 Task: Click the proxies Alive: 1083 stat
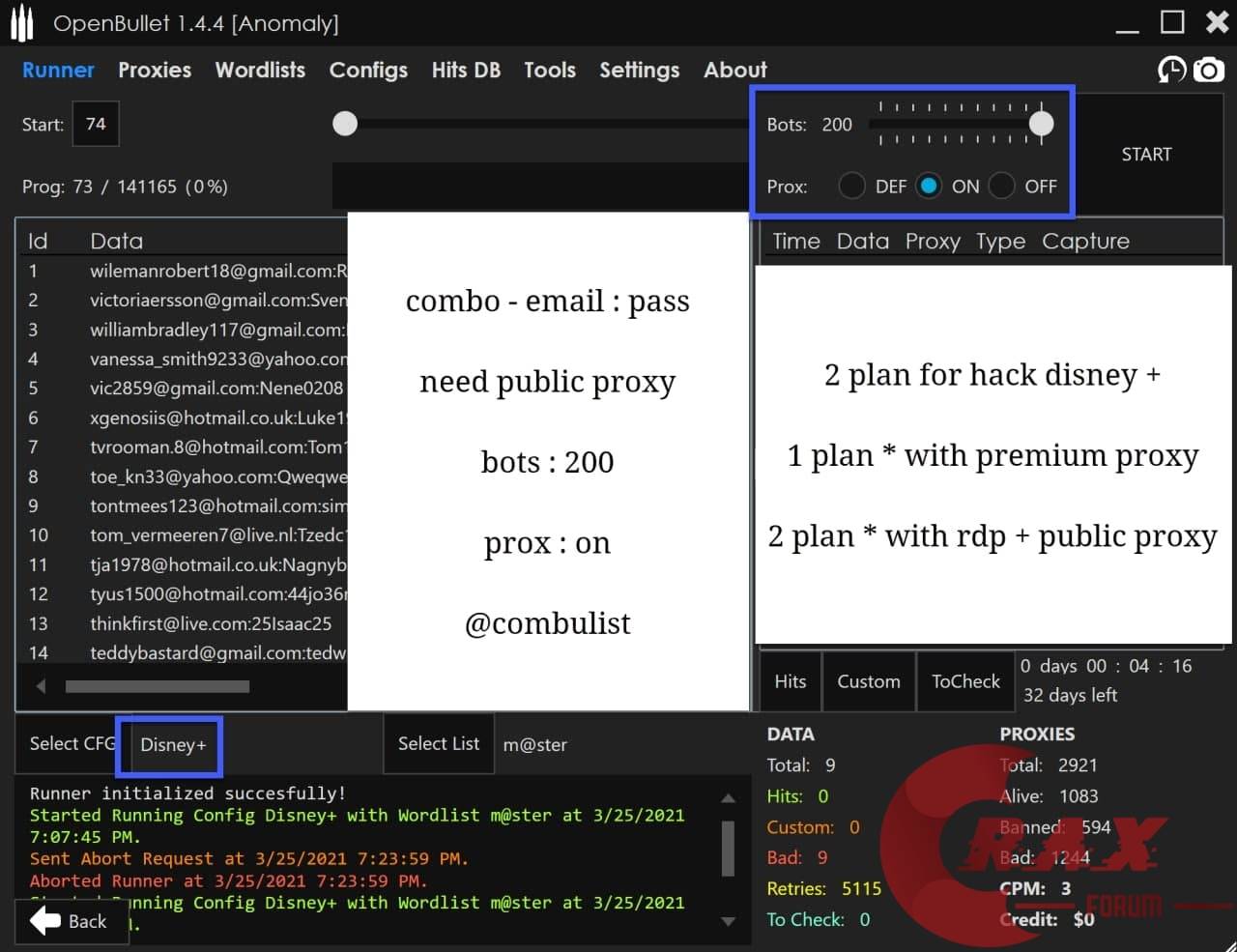[1049, 796]
